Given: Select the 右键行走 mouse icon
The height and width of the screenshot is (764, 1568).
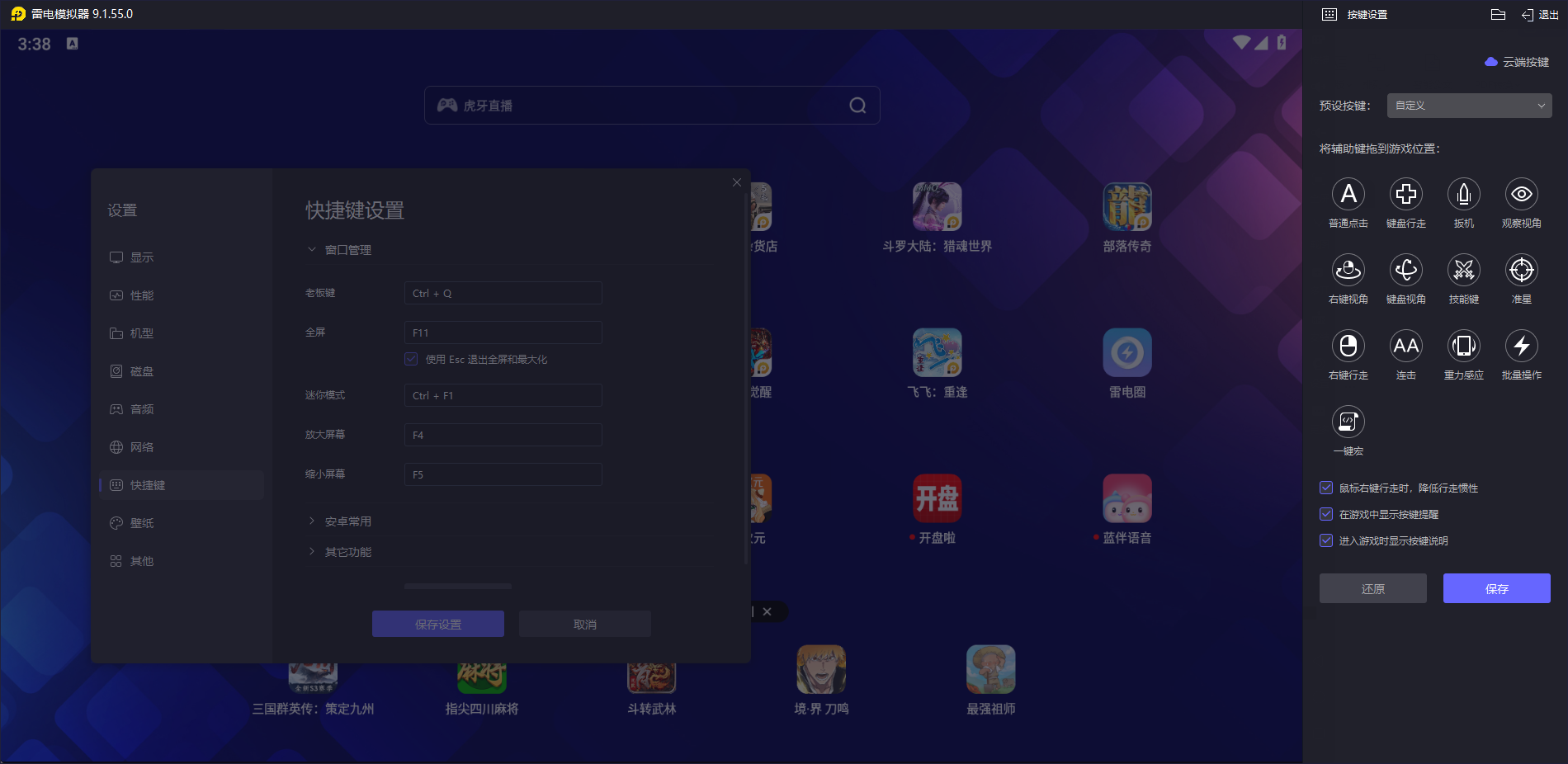Looking at the screenshot, I should (1348, 346).
